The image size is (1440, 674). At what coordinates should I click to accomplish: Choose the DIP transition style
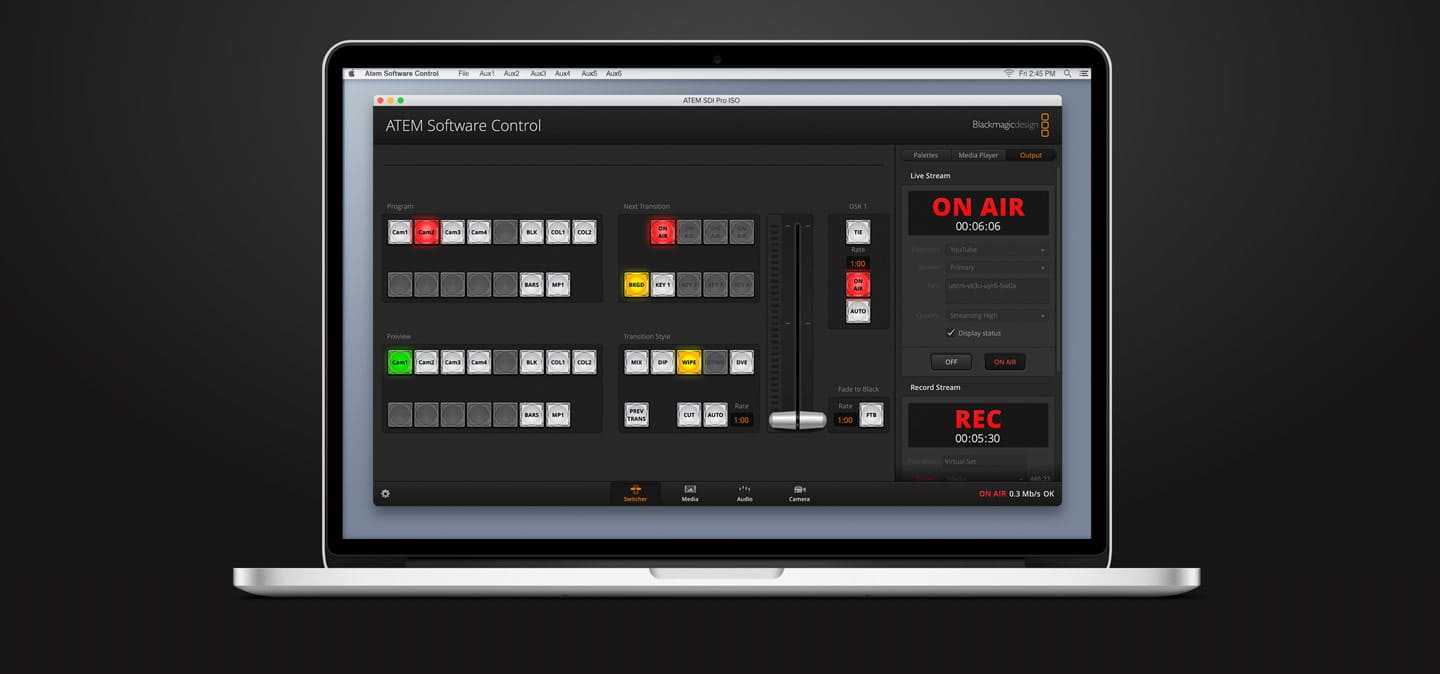(x=662, y=362)
